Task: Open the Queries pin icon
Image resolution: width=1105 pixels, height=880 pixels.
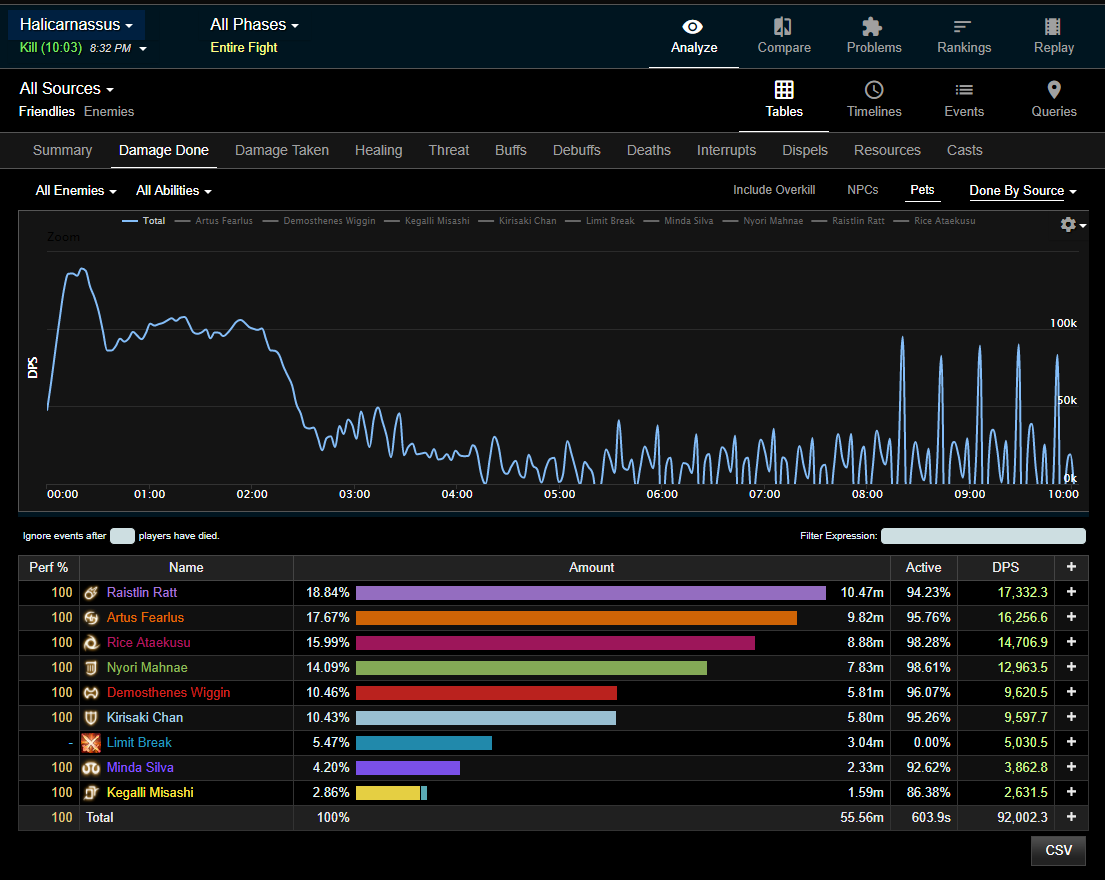Action: click(1054, 91)
